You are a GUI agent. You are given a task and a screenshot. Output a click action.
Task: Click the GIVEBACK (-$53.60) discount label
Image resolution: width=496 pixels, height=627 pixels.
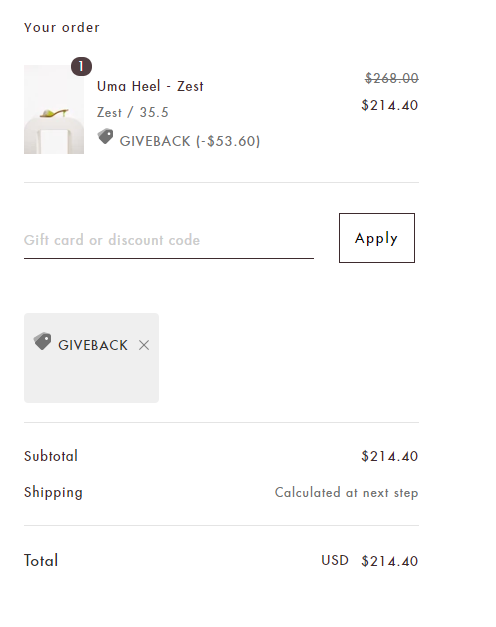tap(190, 141)
